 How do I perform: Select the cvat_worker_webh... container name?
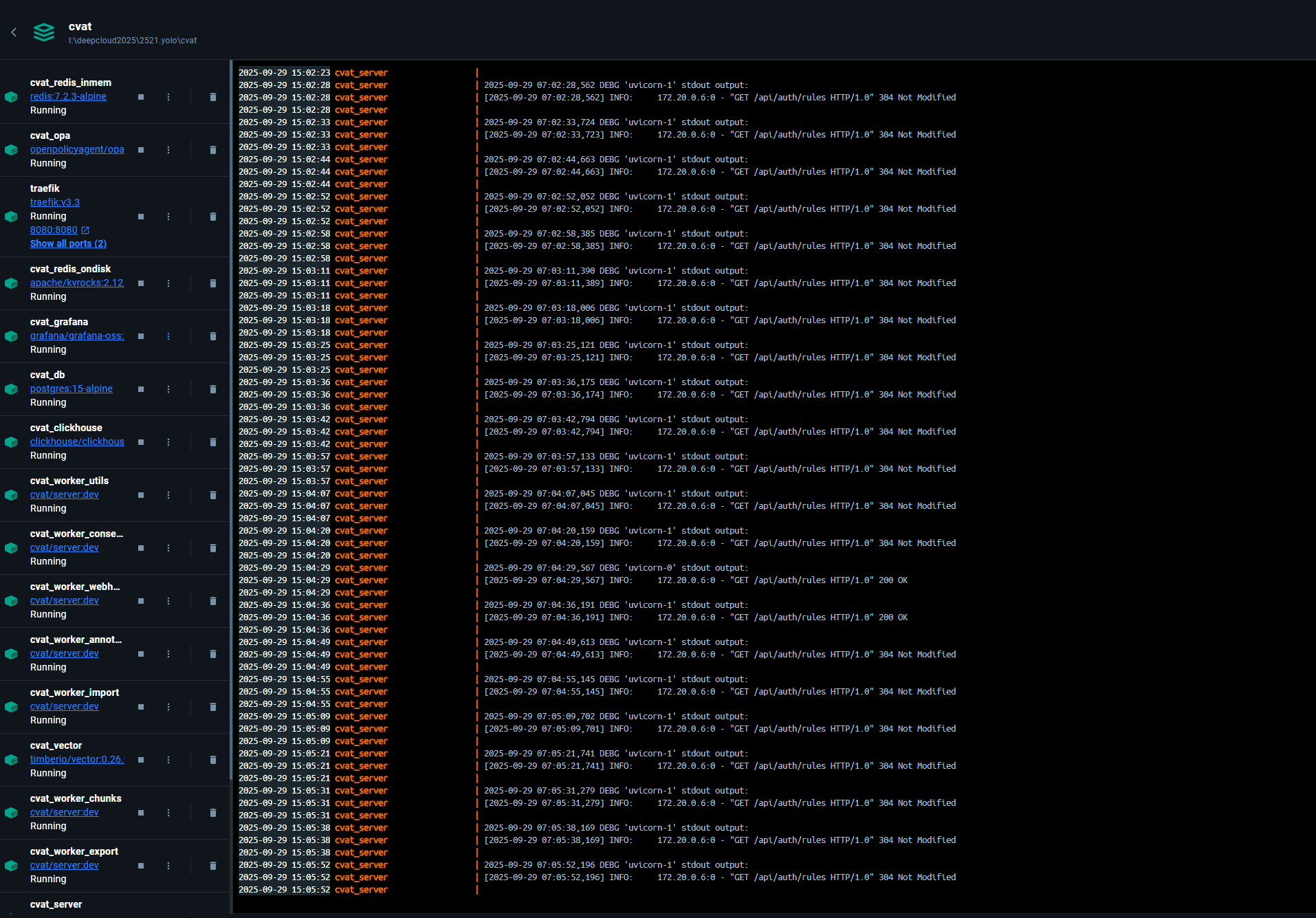tap(75, 587)
